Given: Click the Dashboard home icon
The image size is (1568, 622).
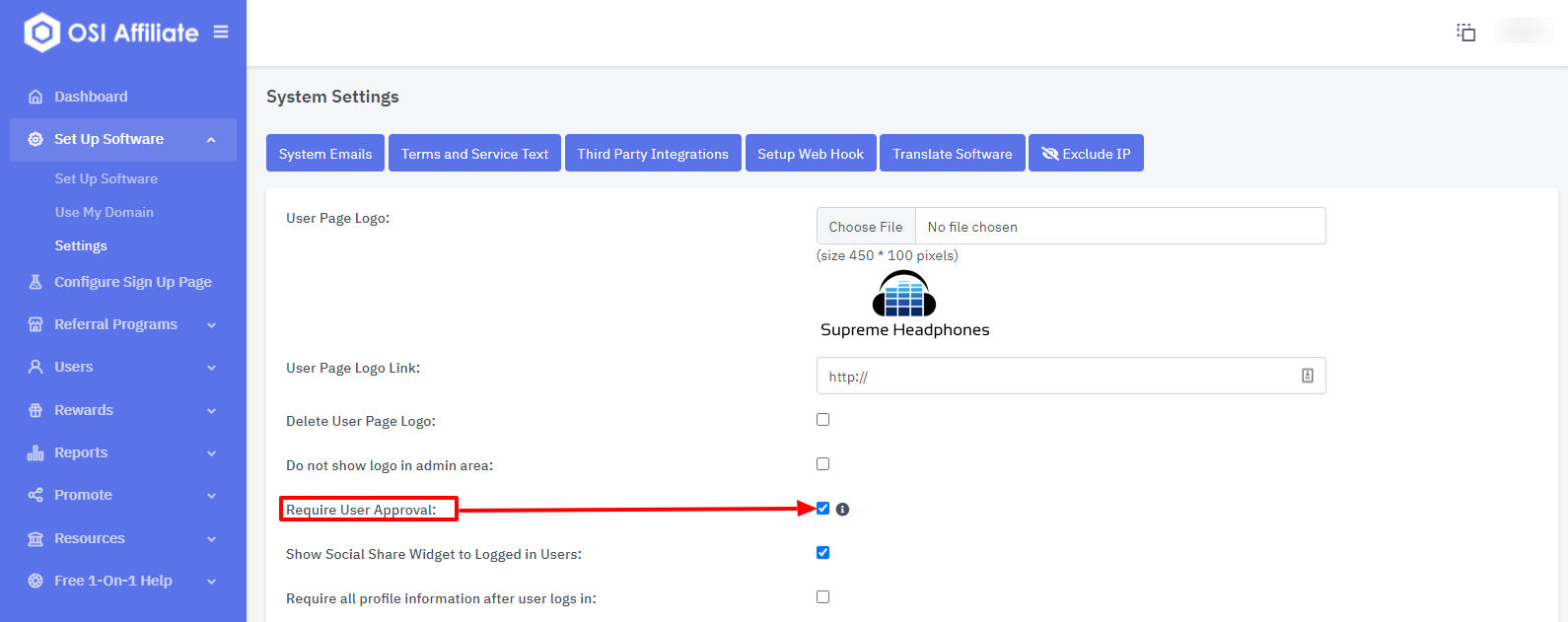Looking at the screenshot, I should point(36,97).
